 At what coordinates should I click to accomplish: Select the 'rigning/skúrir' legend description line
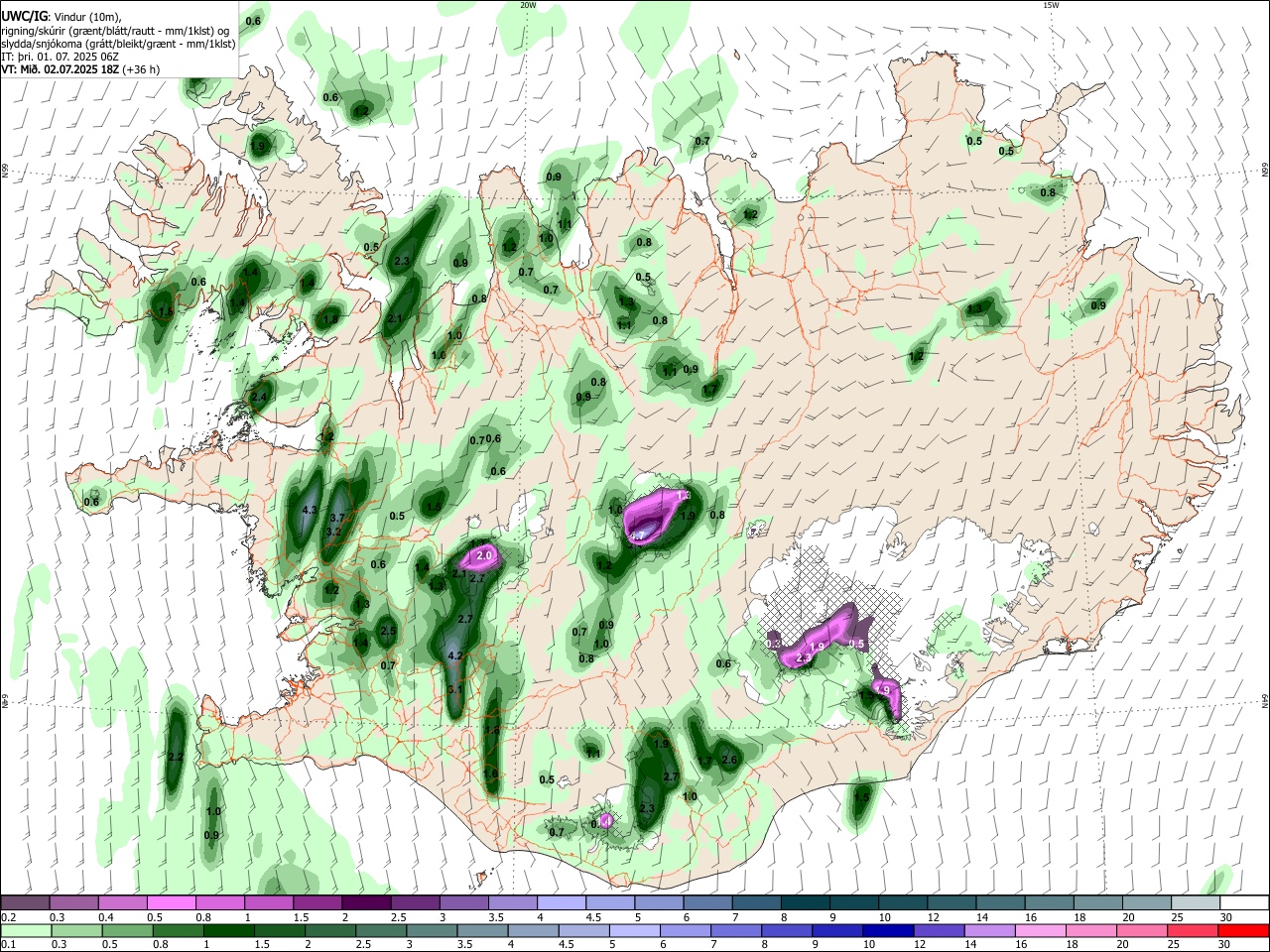pyautogui.click(x=115, y=31)
